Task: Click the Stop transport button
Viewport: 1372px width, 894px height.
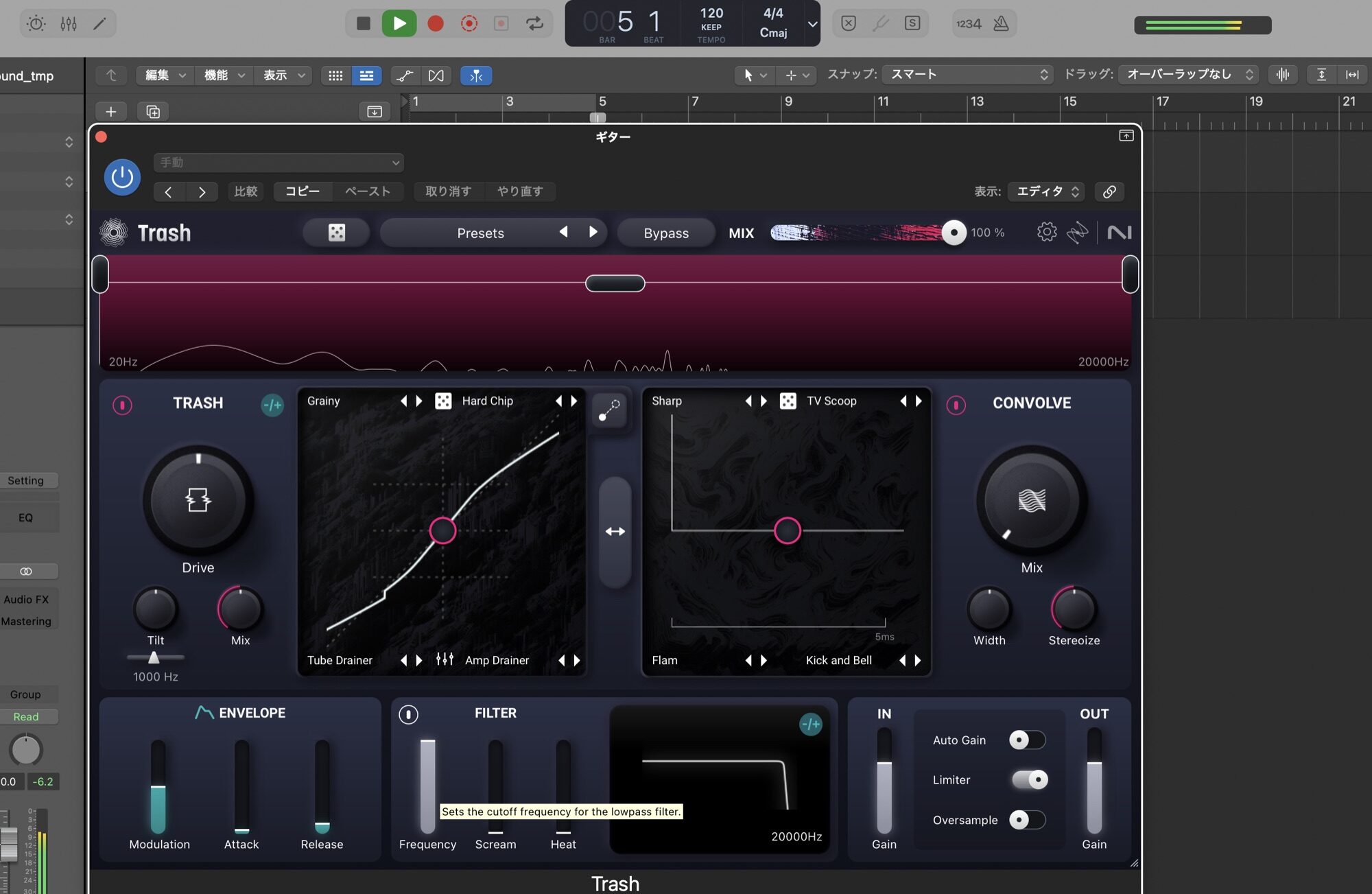Action: tap(364, 23)
